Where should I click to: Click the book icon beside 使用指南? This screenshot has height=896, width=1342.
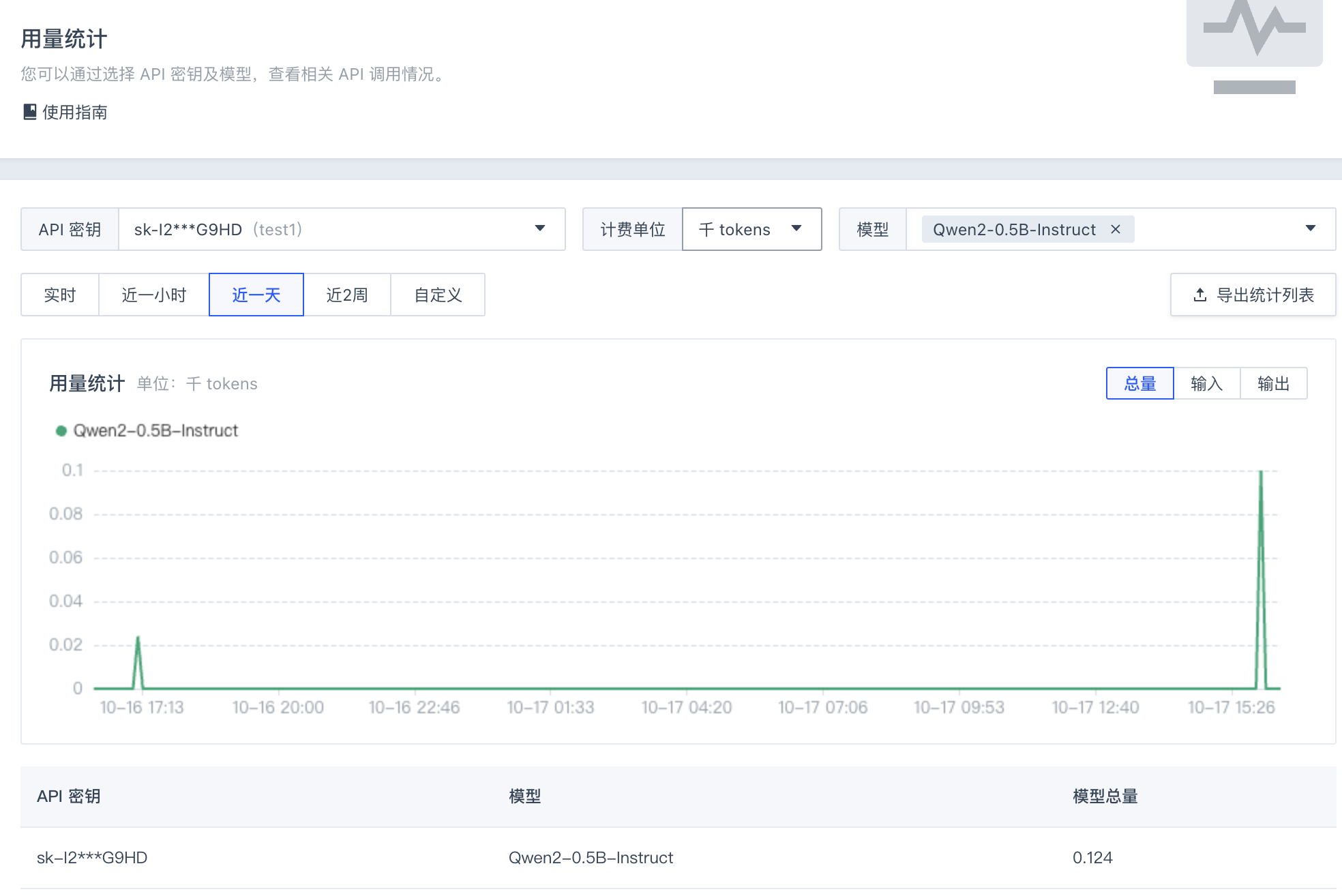coord(29,112)
